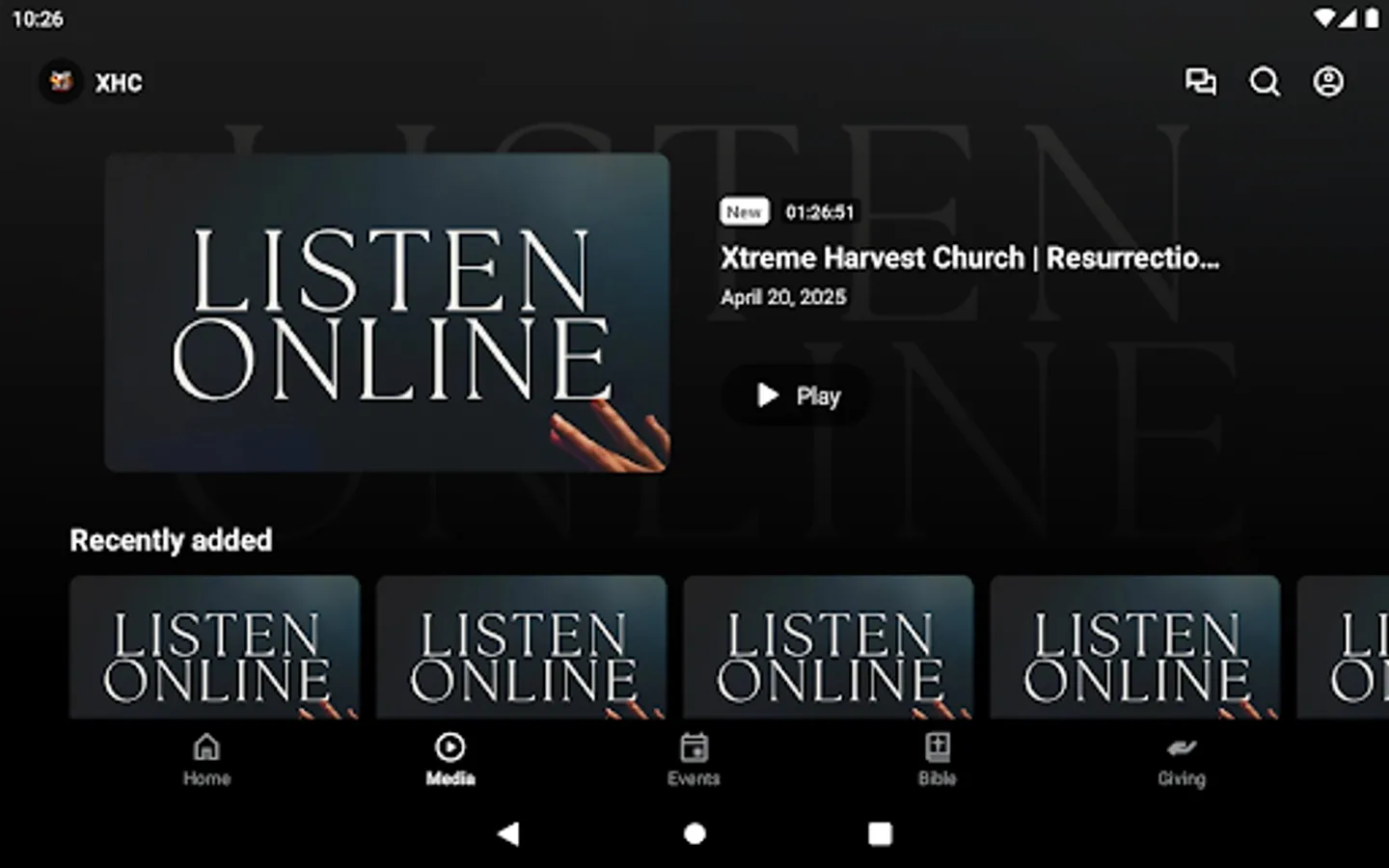Play the Resurrection sermon

tap(797, 395)
